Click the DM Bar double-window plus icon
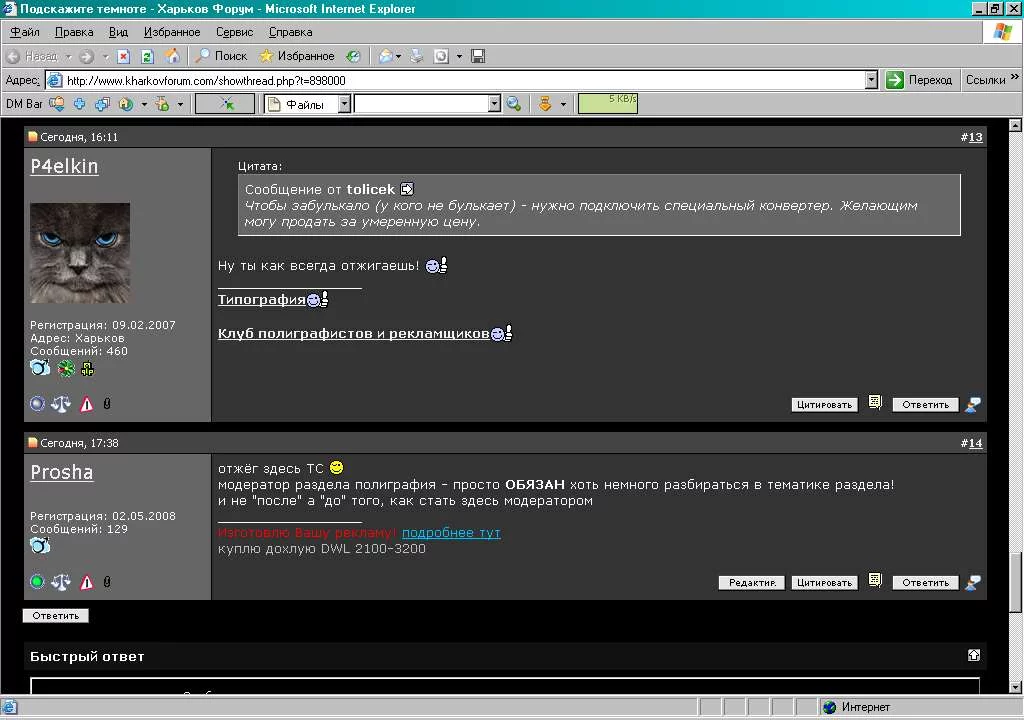The height and width of the screenshot is (720, 1024). point(103,104)
